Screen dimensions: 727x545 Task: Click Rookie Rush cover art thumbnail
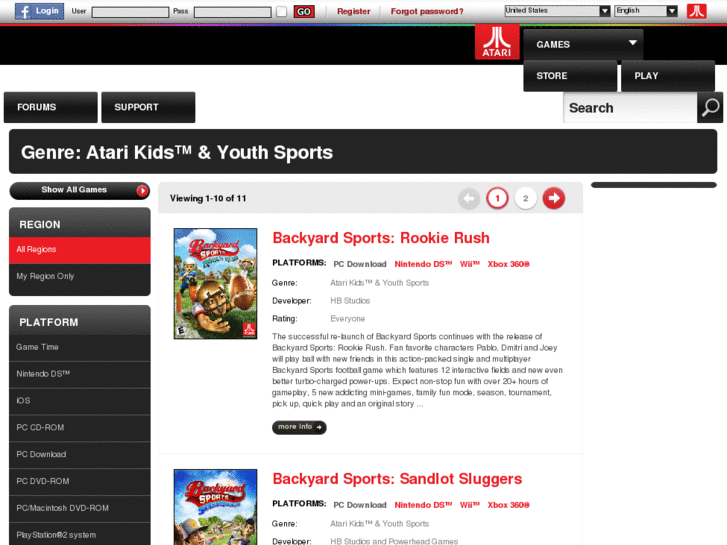point(215,283)
